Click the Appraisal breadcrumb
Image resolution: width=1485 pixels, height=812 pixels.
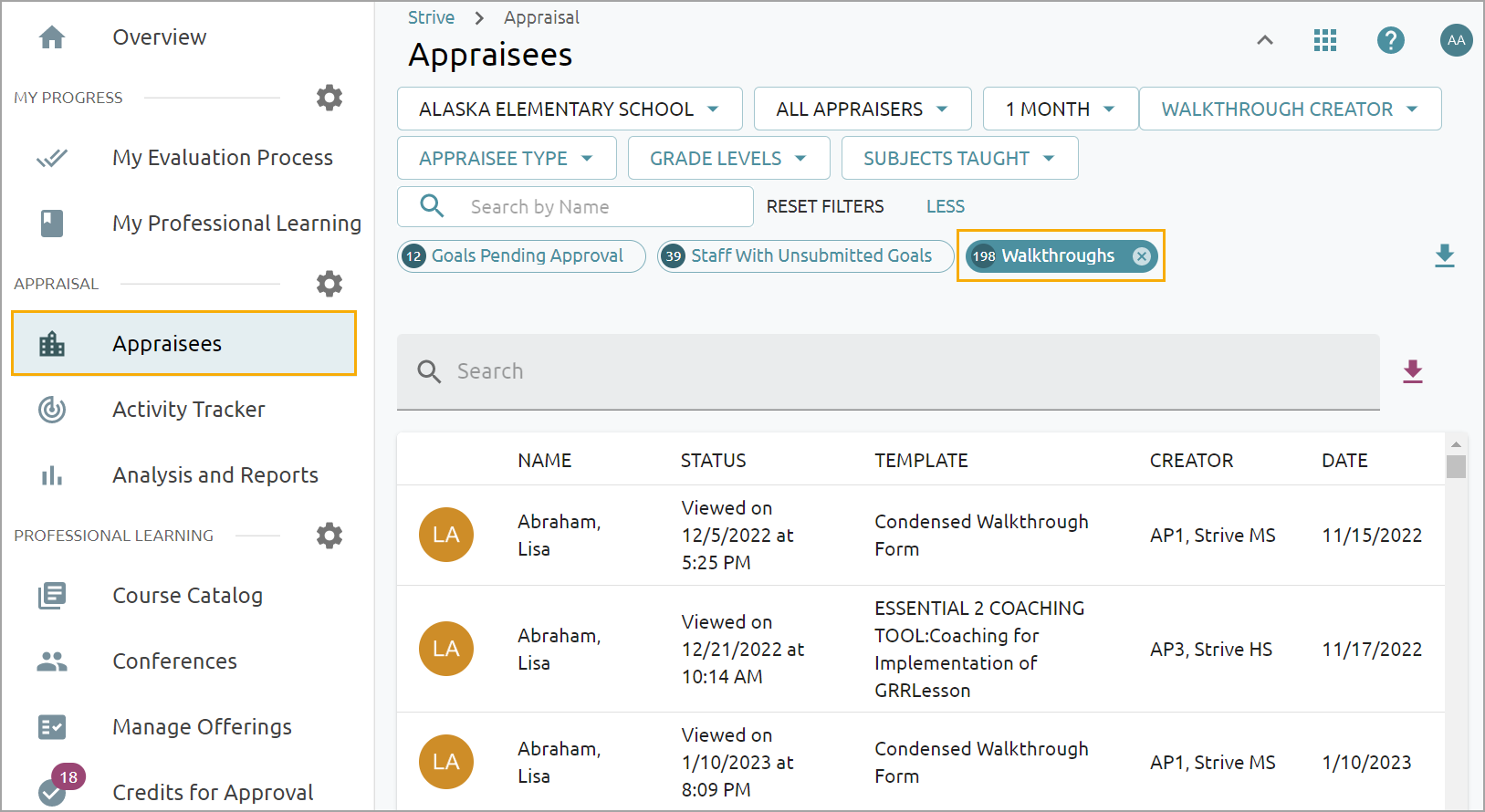[x=541, y=17]
